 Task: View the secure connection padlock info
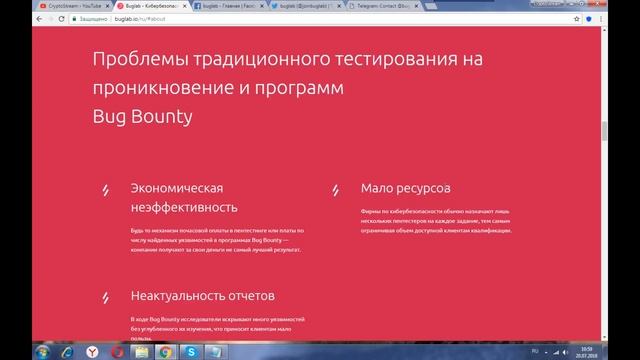click(74, 19)
